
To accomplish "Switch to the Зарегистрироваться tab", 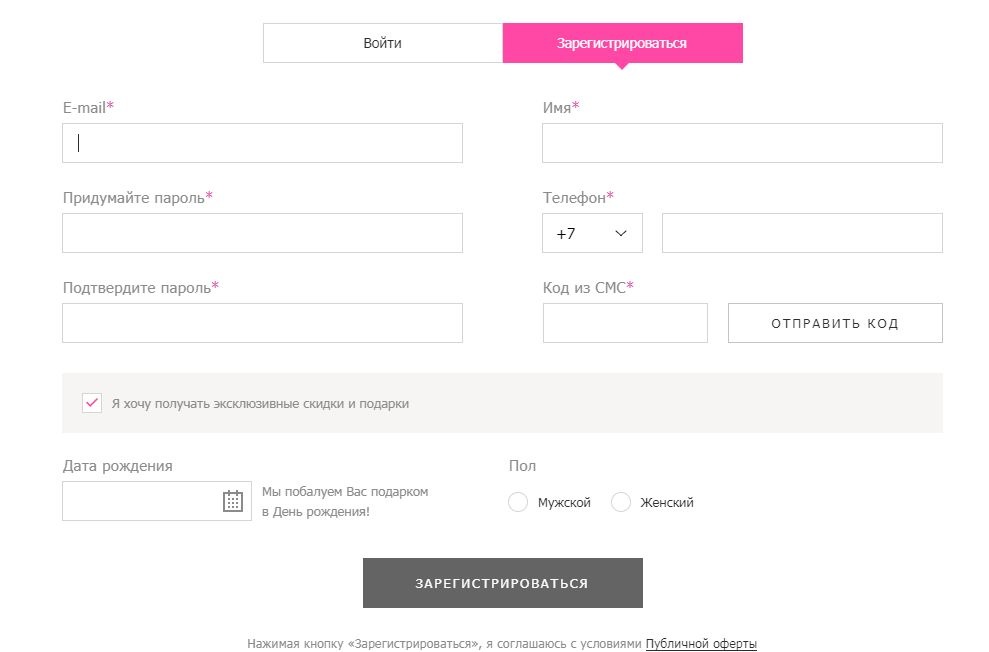I will point(621,42).
